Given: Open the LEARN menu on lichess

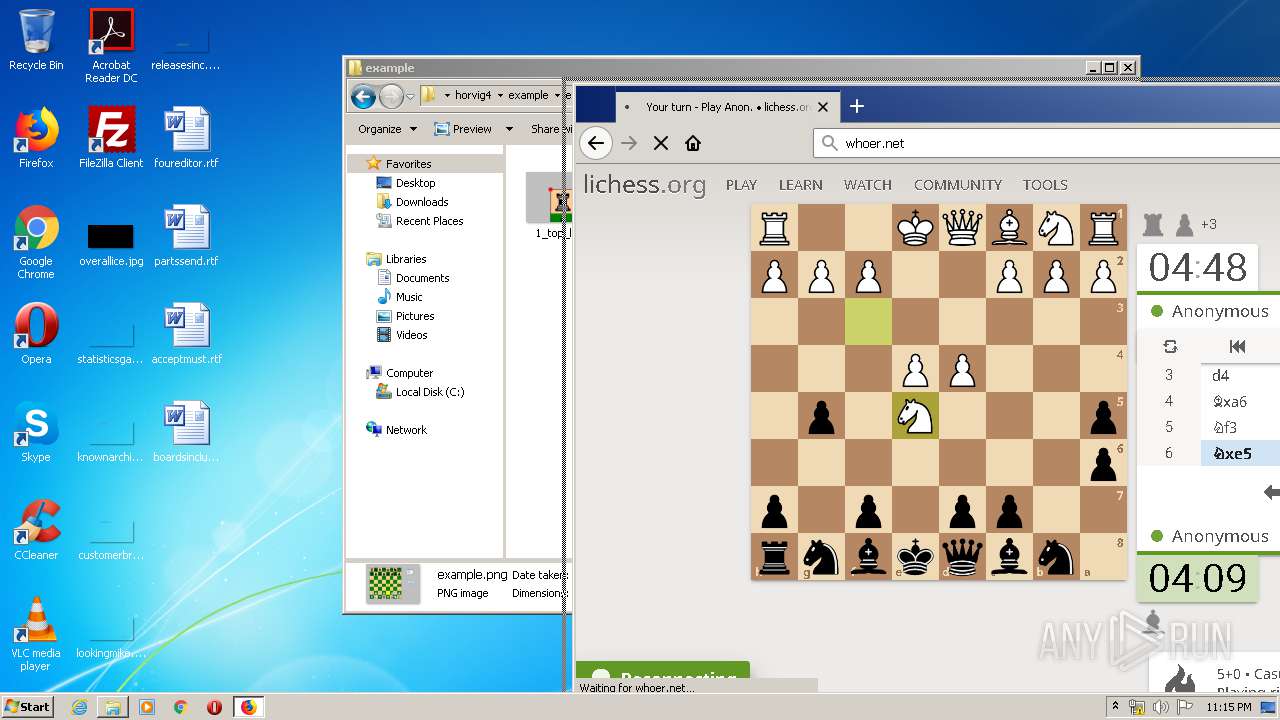Looking at the screenshot, I should click(801, 185).
